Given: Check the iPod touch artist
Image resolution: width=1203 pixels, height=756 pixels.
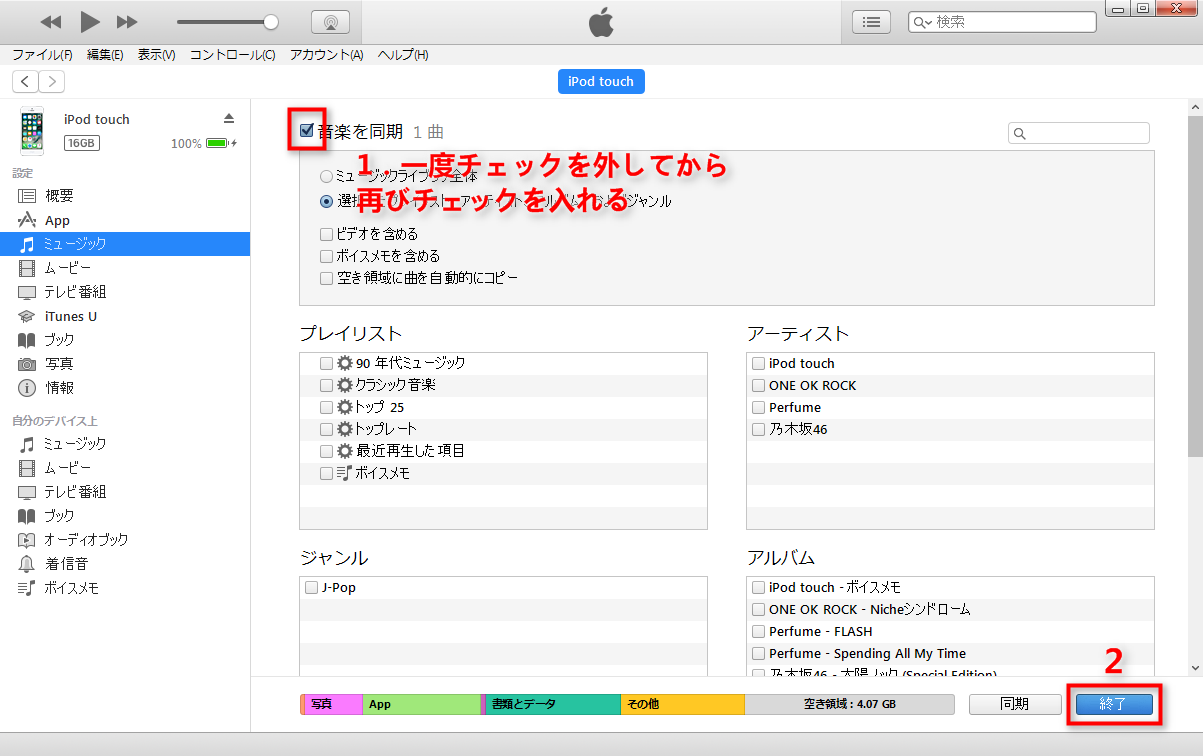Looking at the screenshot, I should (759, 363).
